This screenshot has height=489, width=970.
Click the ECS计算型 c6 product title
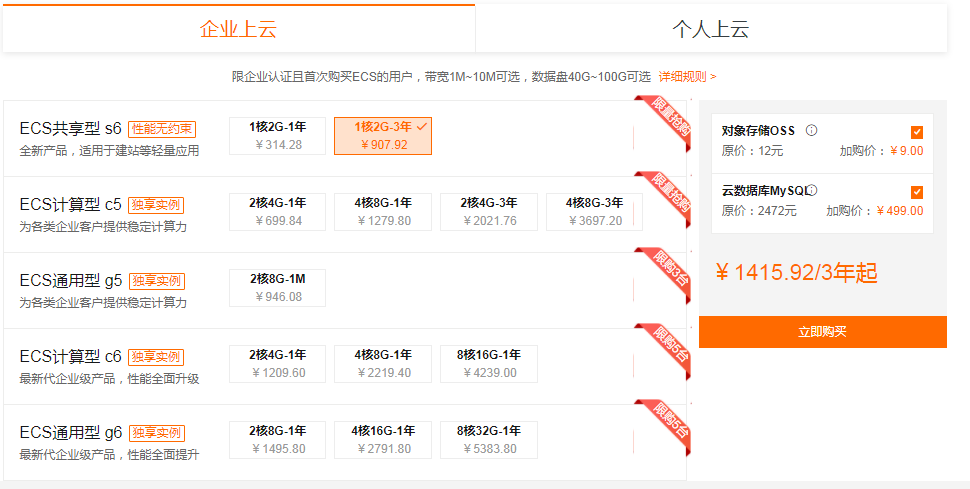point(71,357)
